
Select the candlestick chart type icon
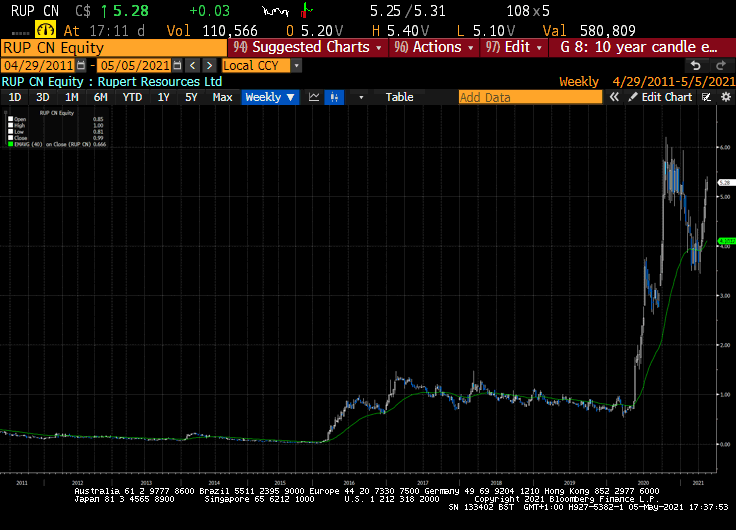pyautogui.click(x=335, y=97)
